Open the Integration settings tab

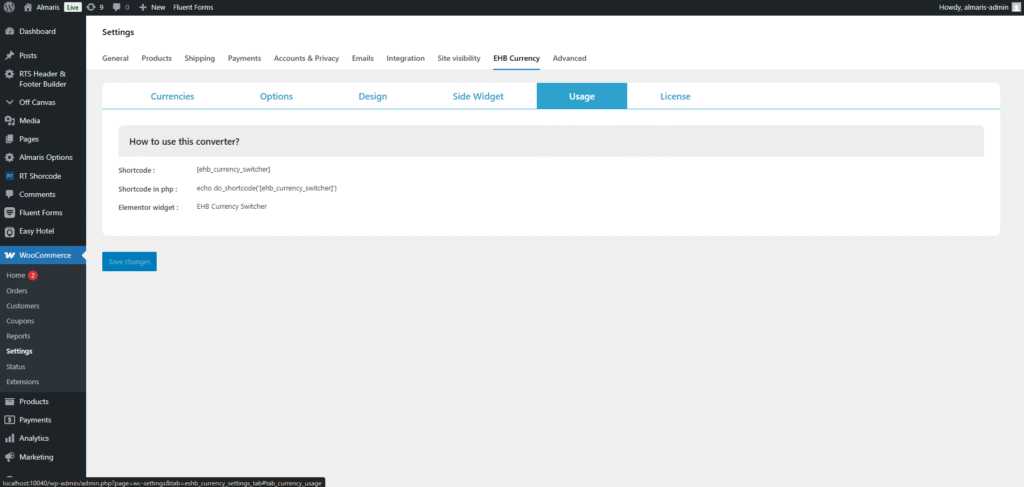click(406, 58)
